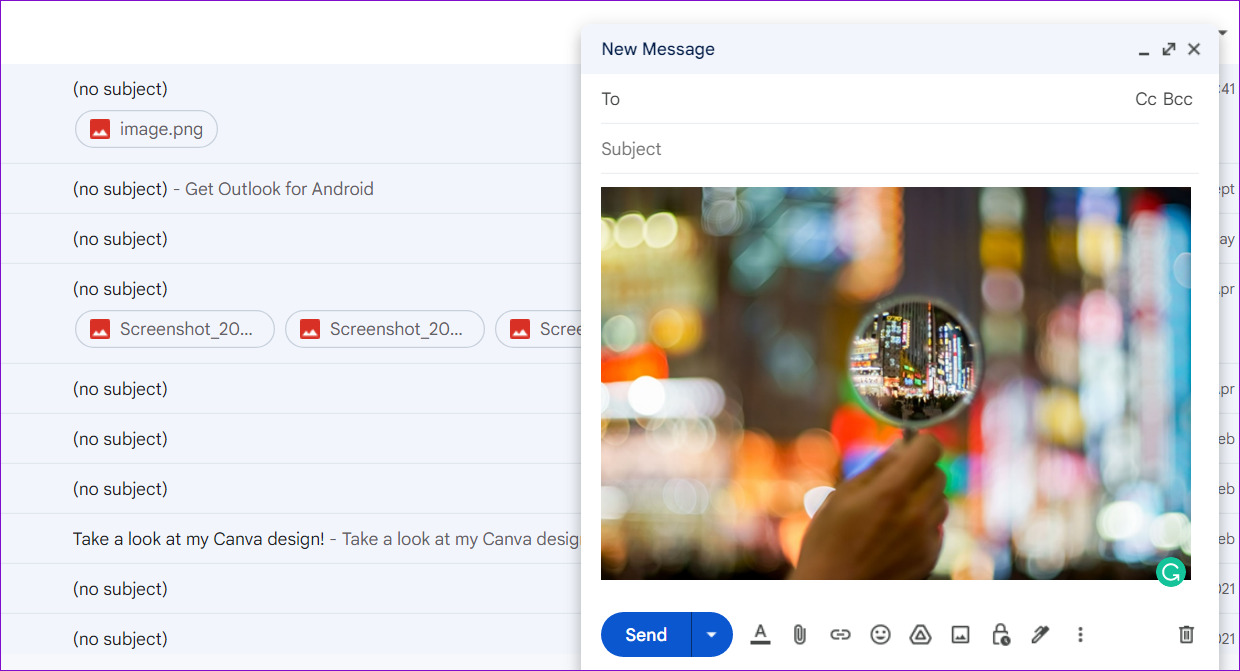Minimize the New Message window

click(1144, 50)
